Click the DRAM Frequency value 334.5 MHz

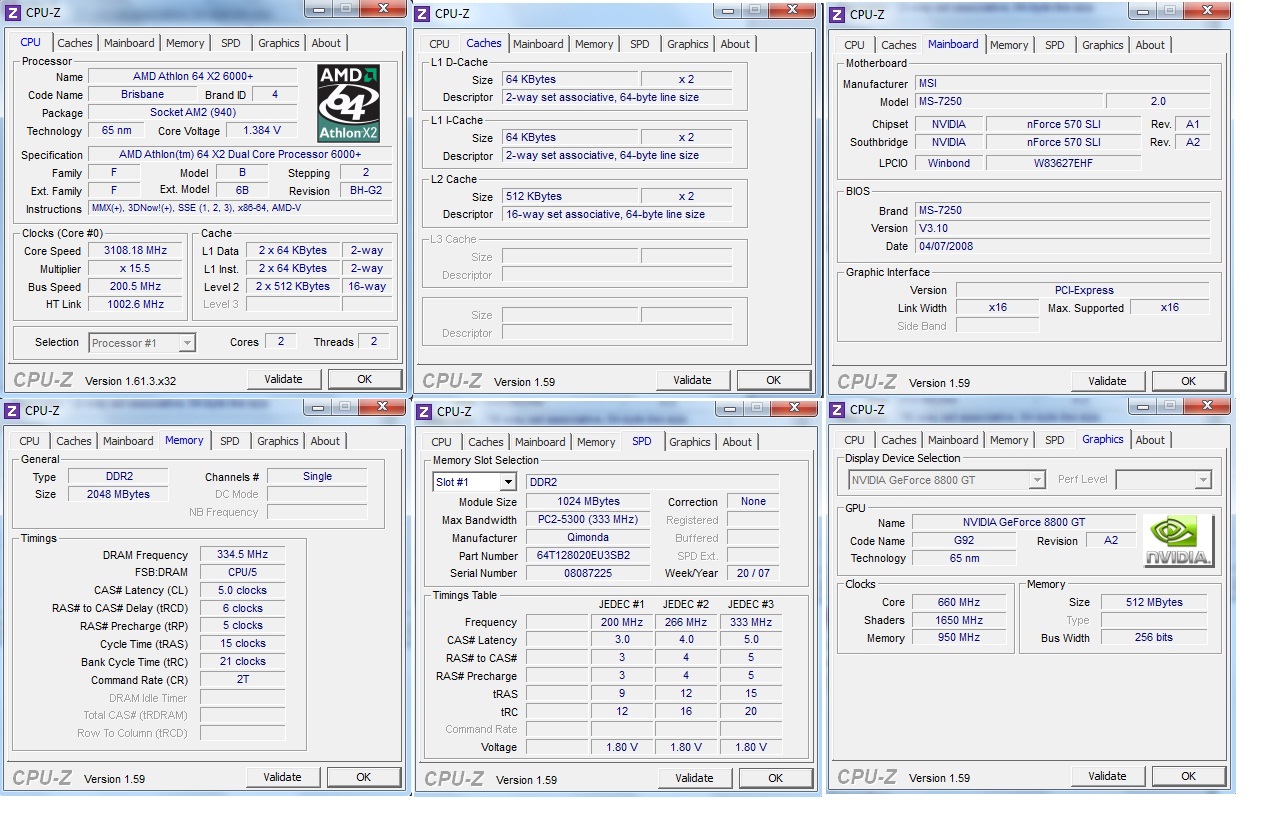[243, 555]
